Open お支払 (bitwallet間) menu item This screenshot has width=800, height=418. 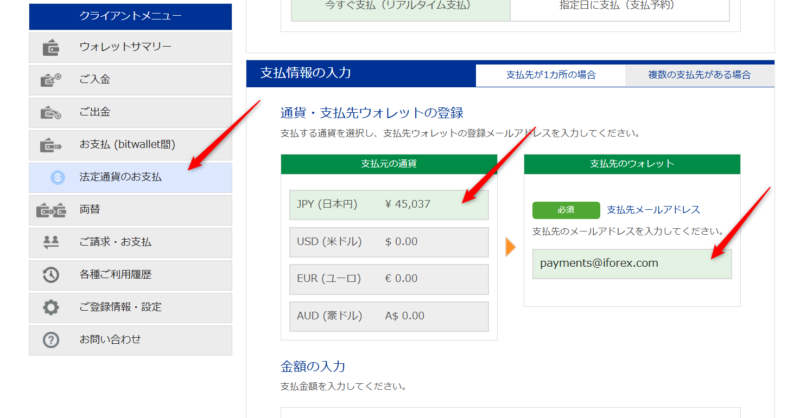pos(131,145)
